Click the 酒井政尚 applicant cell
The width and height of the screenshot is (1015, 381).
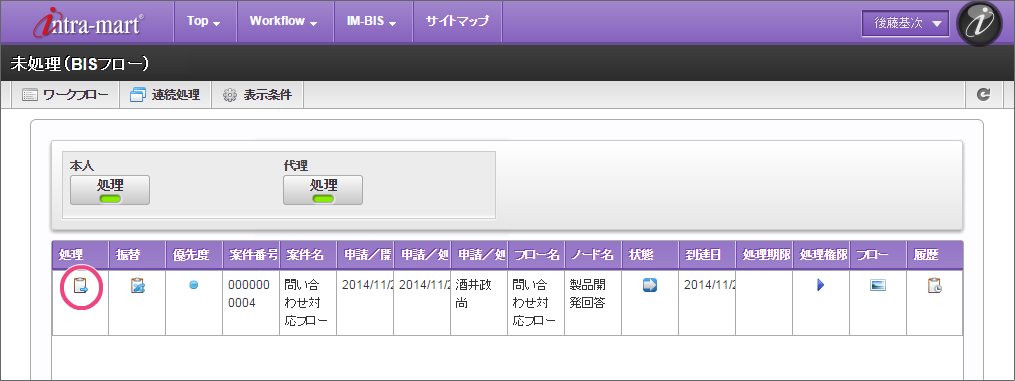(x=479, y=303)
